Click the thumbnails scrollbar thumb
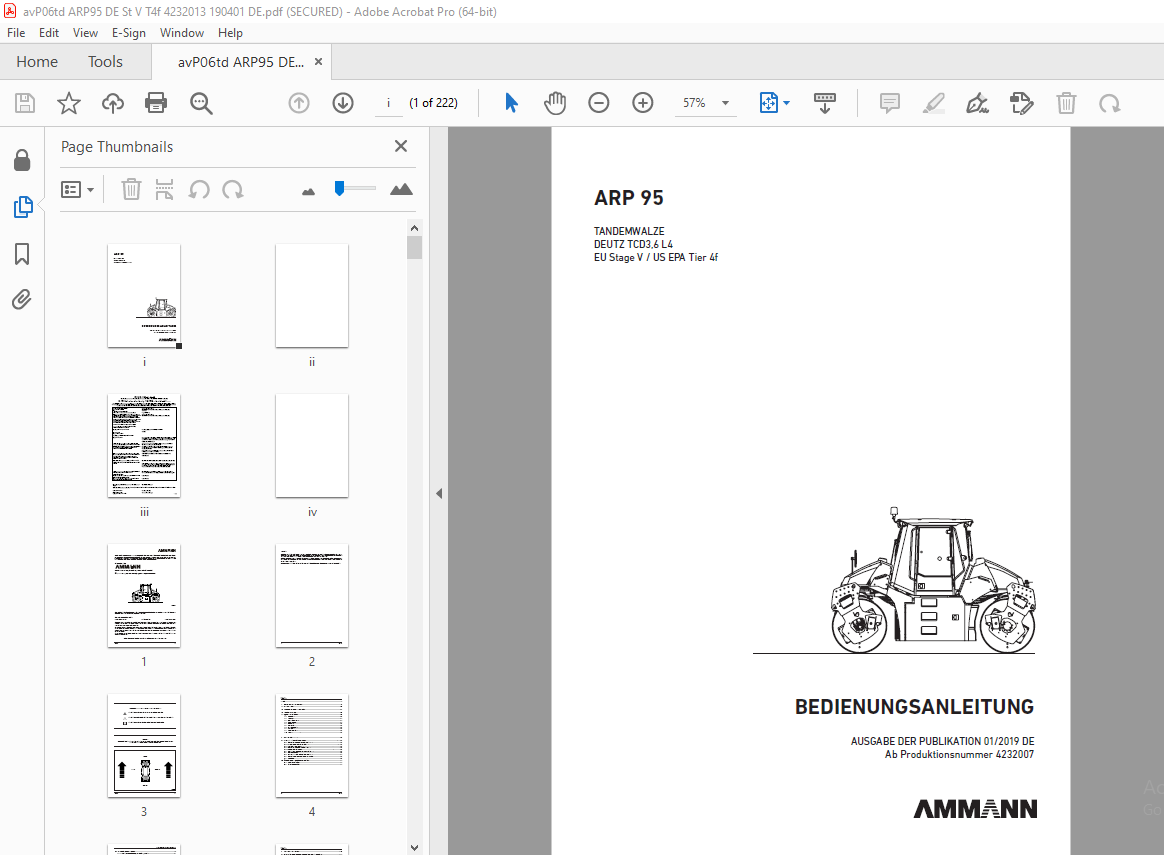 coord(414,248)
